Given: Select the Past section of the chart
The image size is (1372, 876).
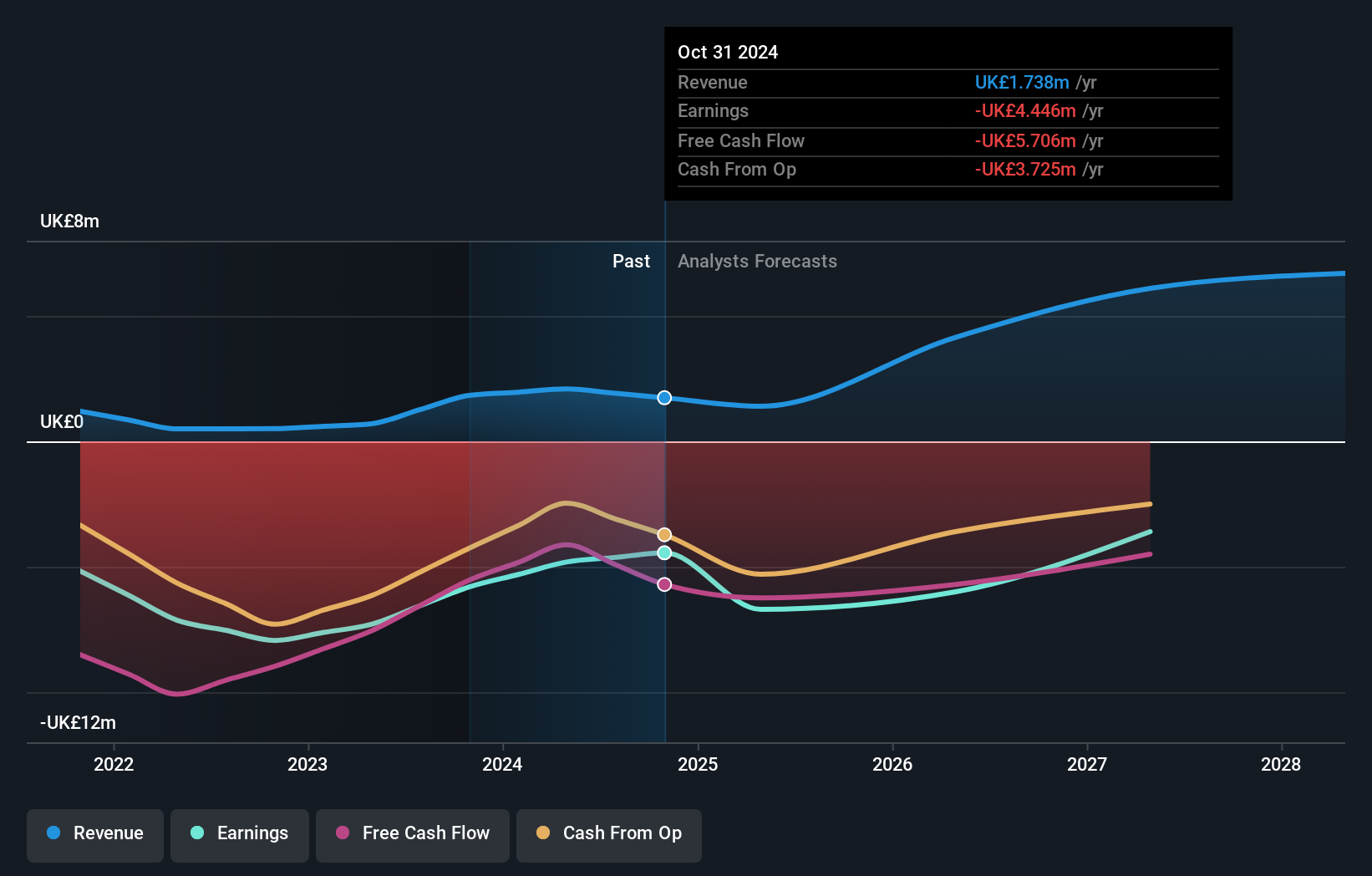Looking at the screenshot, I should pyautogui.click(x=631, y=261).
